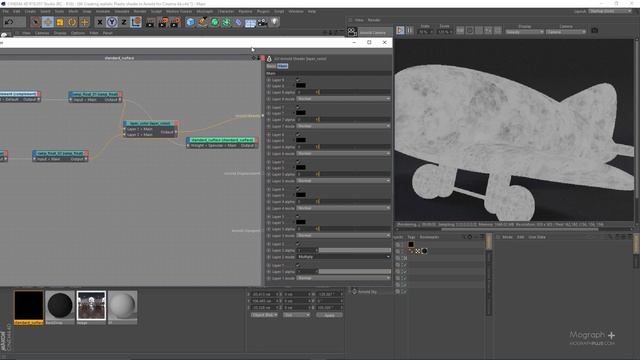Open the File menu
Viewport: 640px width, 360px height.
pyautogui.click(x=6, y=11)
